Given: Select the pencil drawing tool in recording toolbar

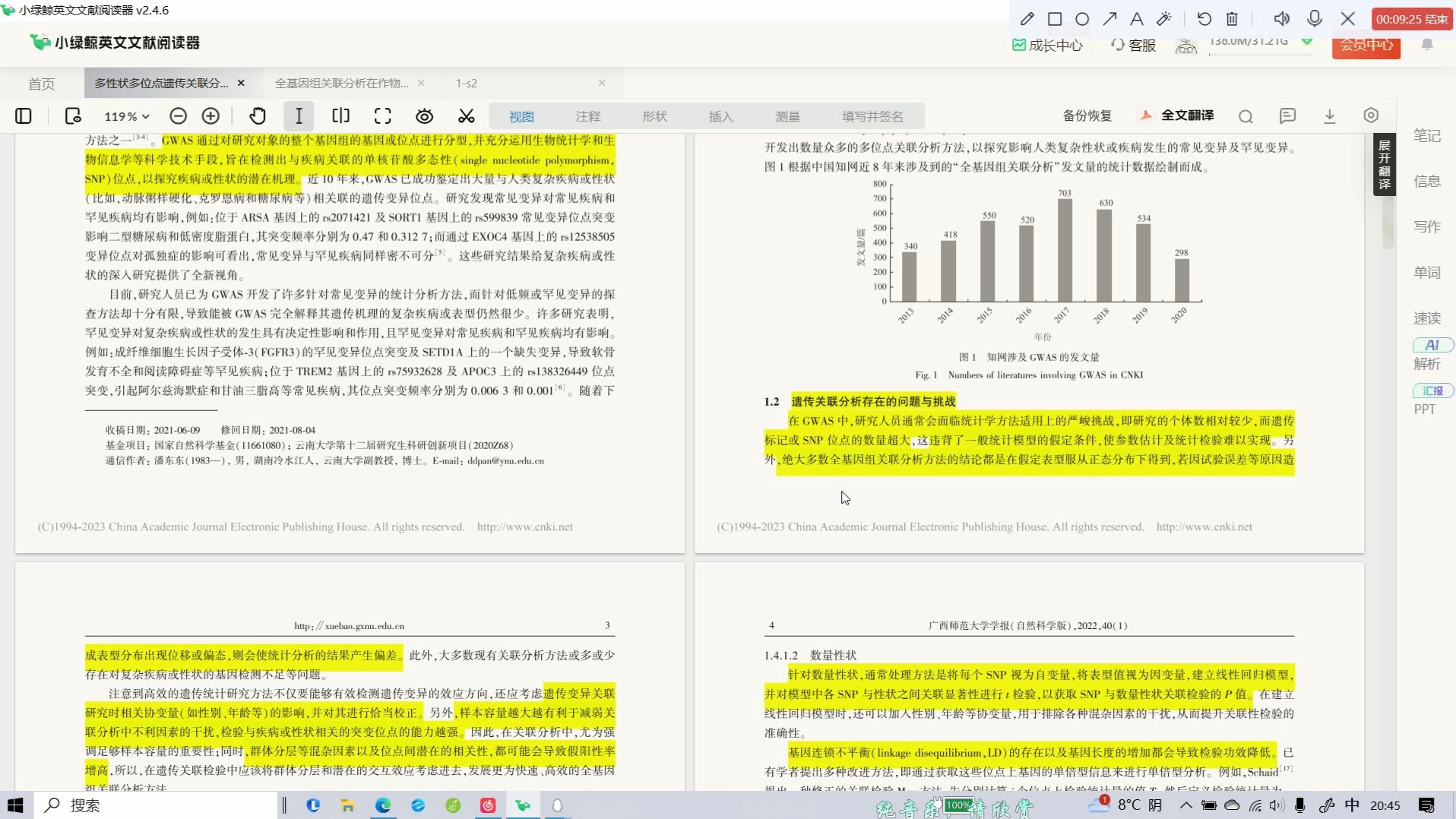Looking at the screenshot, I should [1027, 19].
